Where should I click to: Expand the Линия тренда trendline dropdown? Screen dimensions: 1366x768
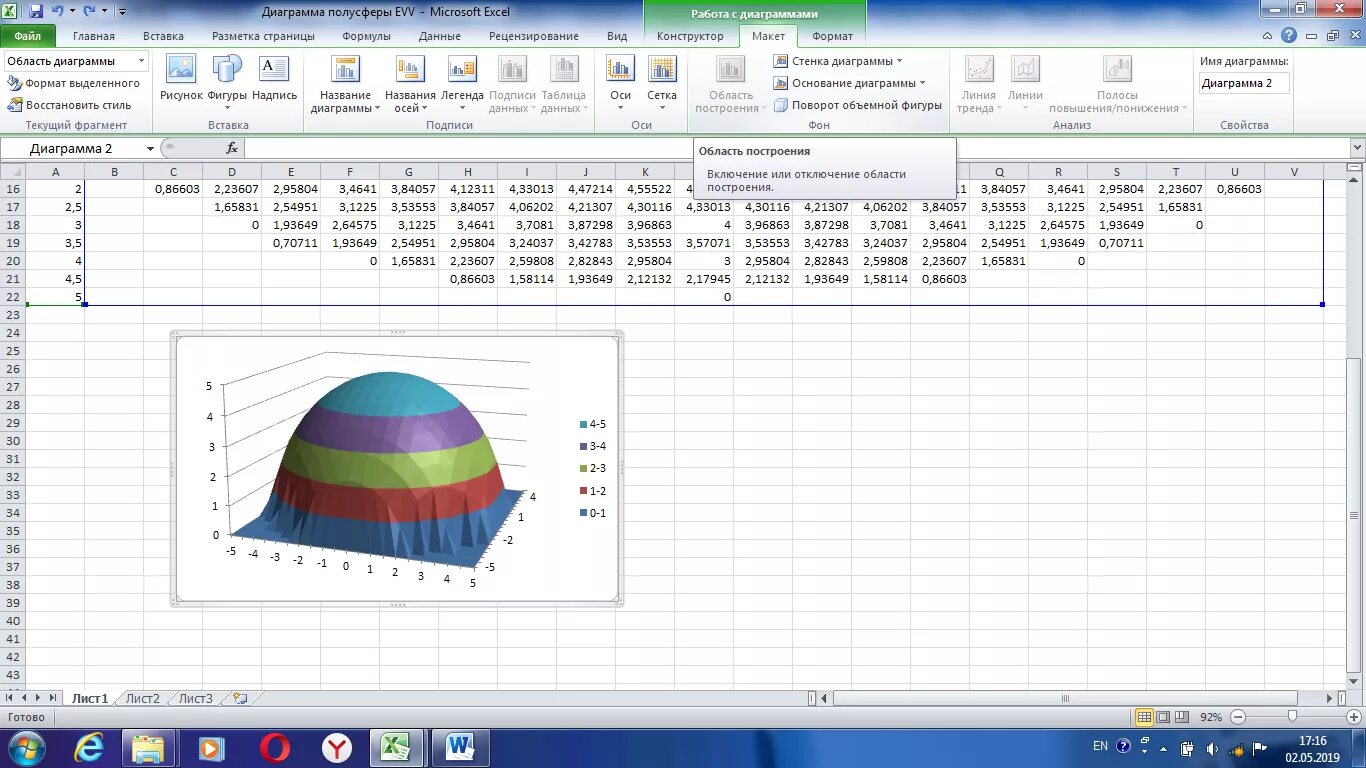click(977, 84)
